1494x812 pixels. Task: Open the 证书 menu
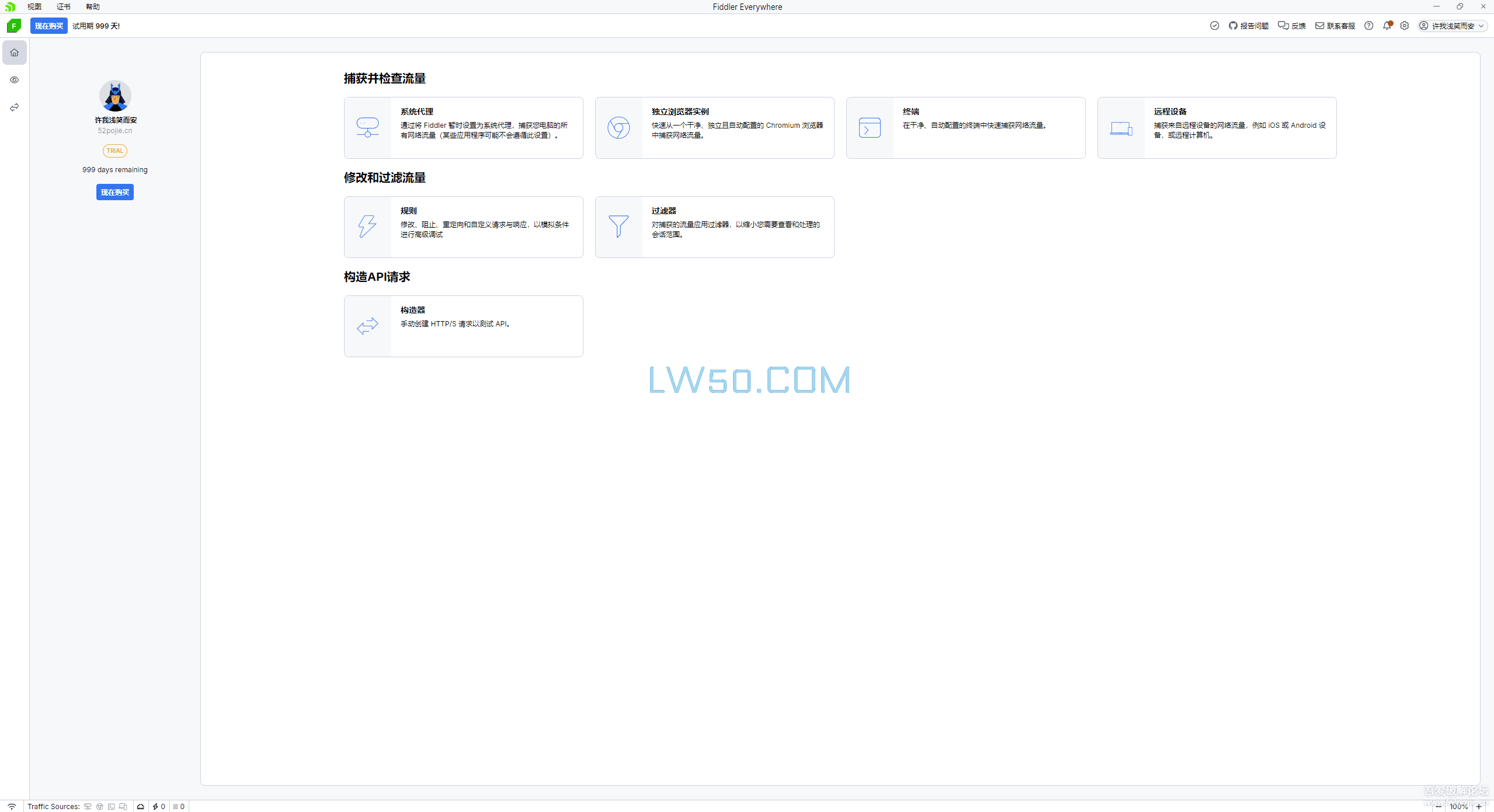pos(64,6)
